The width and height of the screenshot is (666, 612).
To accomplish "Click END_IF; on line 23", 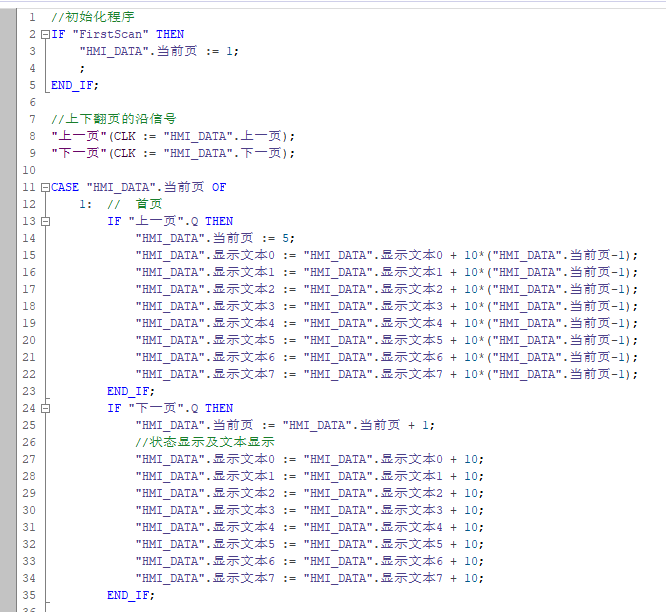I will pyautogui.click(x=131, y=391).
